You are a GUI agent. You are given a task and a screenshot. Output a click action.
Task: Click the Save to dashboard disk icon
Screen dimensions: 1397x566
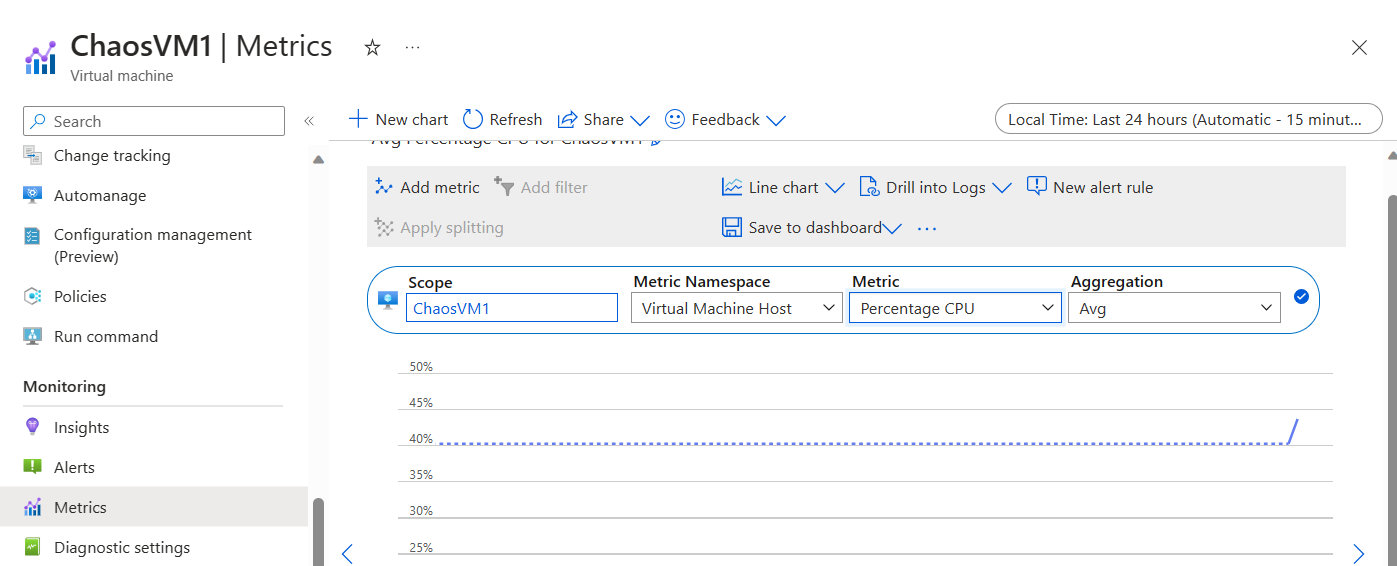tap(732, 228)
